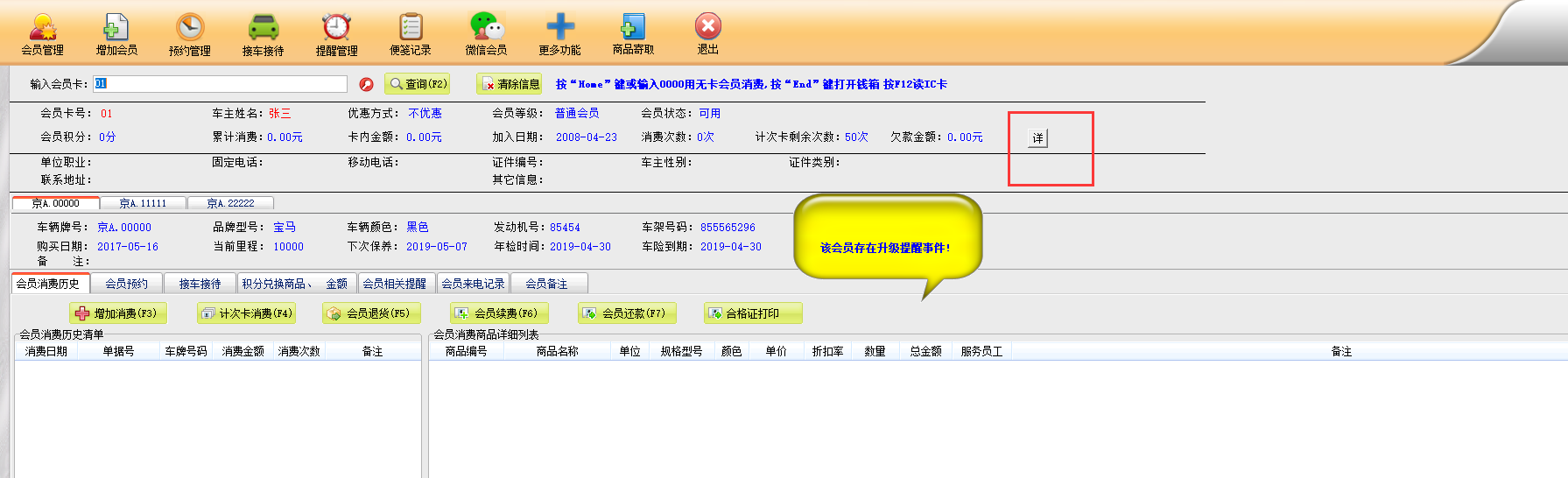The image size is (1568, 478).
Task: Open 便签记录 notes icon
Action: click(x=411, y=28)
